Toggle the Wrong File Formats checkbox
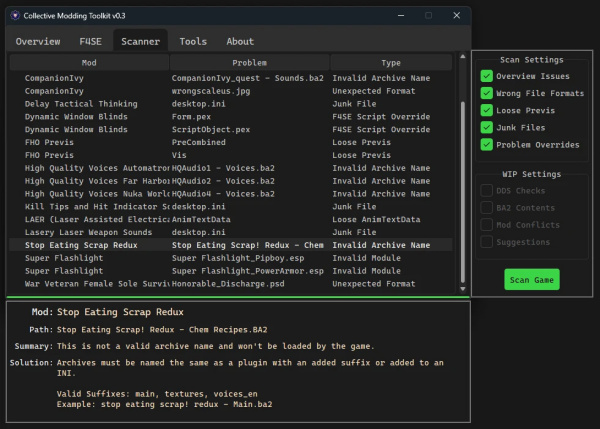Screen dimensions: 600x429 (487, 93)
